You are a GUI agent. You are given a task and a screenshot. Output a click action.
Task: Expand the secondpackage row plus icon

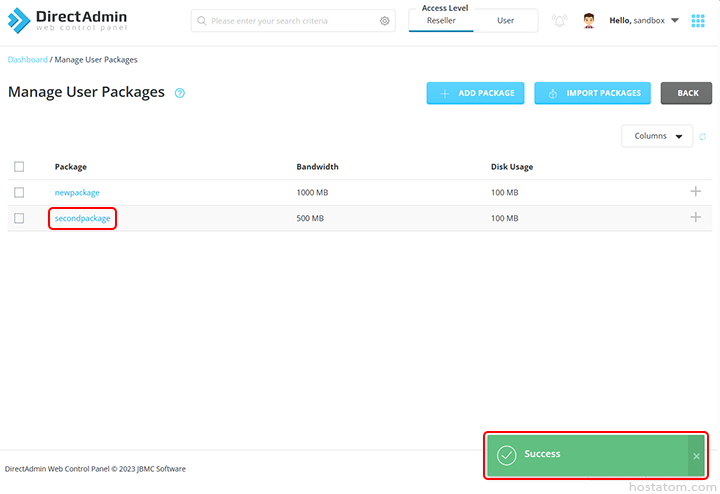click(x=696, y=218)
